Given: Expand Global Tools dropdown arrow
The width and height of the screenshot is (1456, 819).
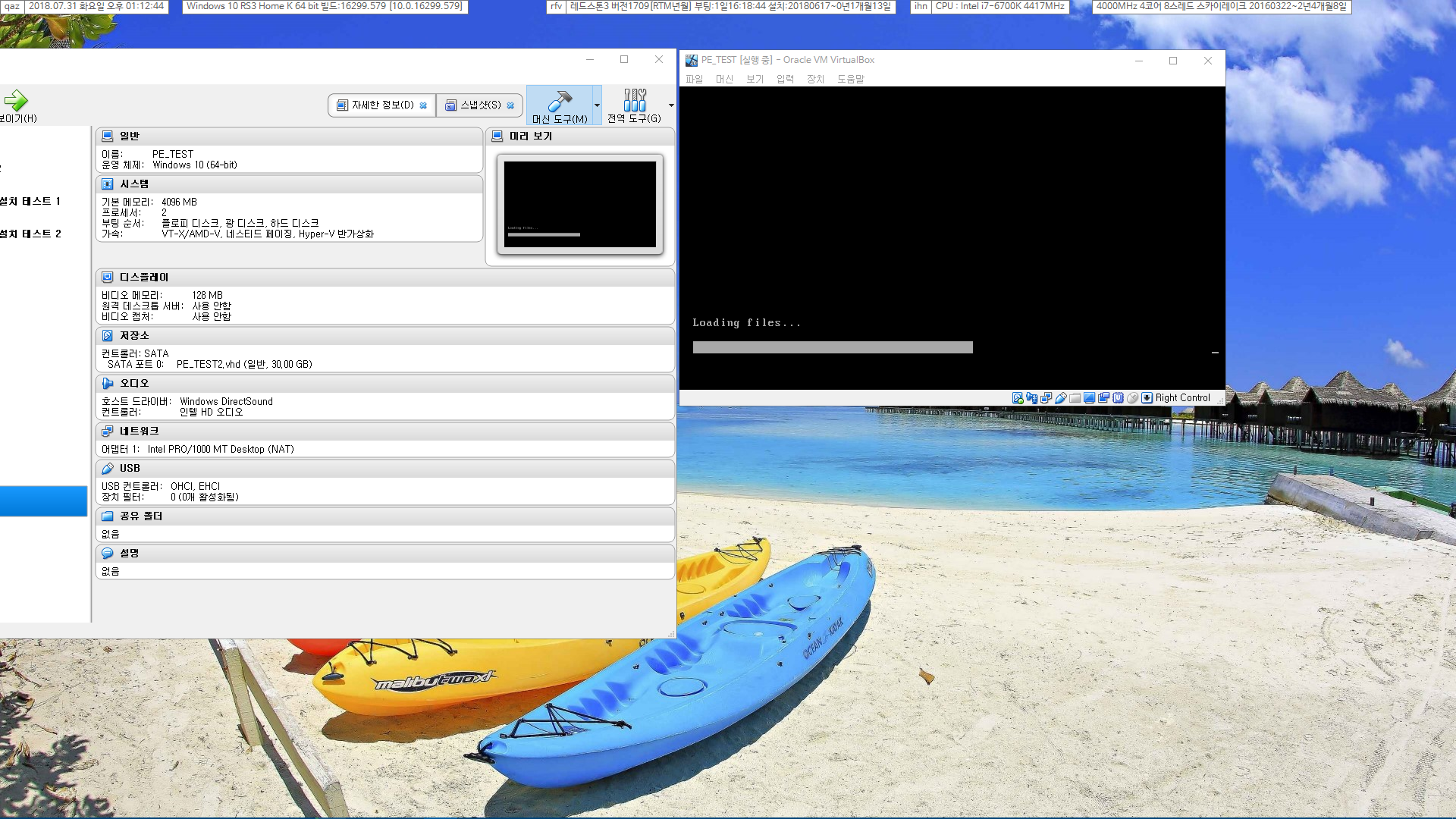Looking at the screenshot, I should pyautogui.click(x=671, y=105).
